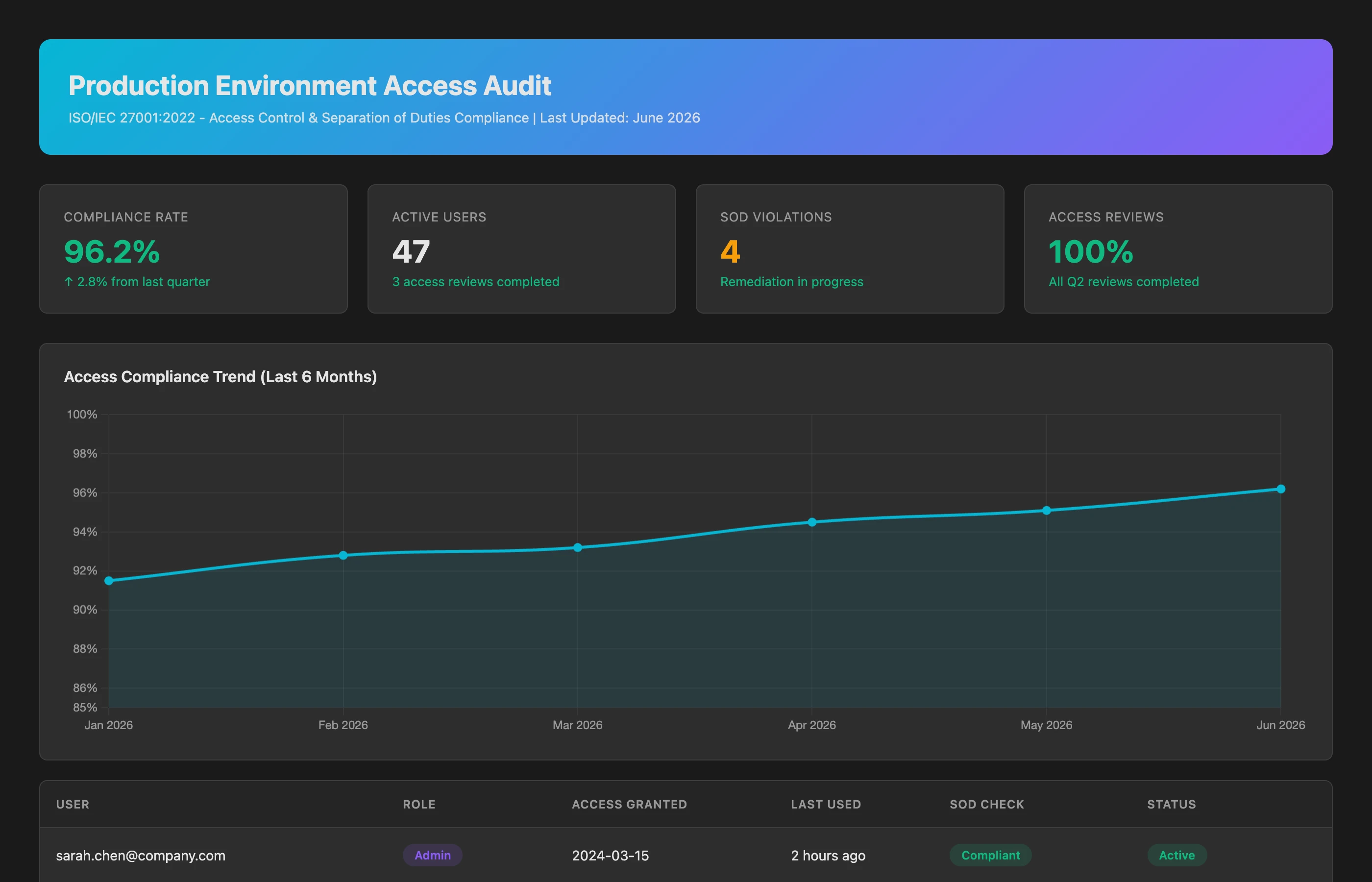Click the ACCESS GRANTED column header

click(629, 804)
